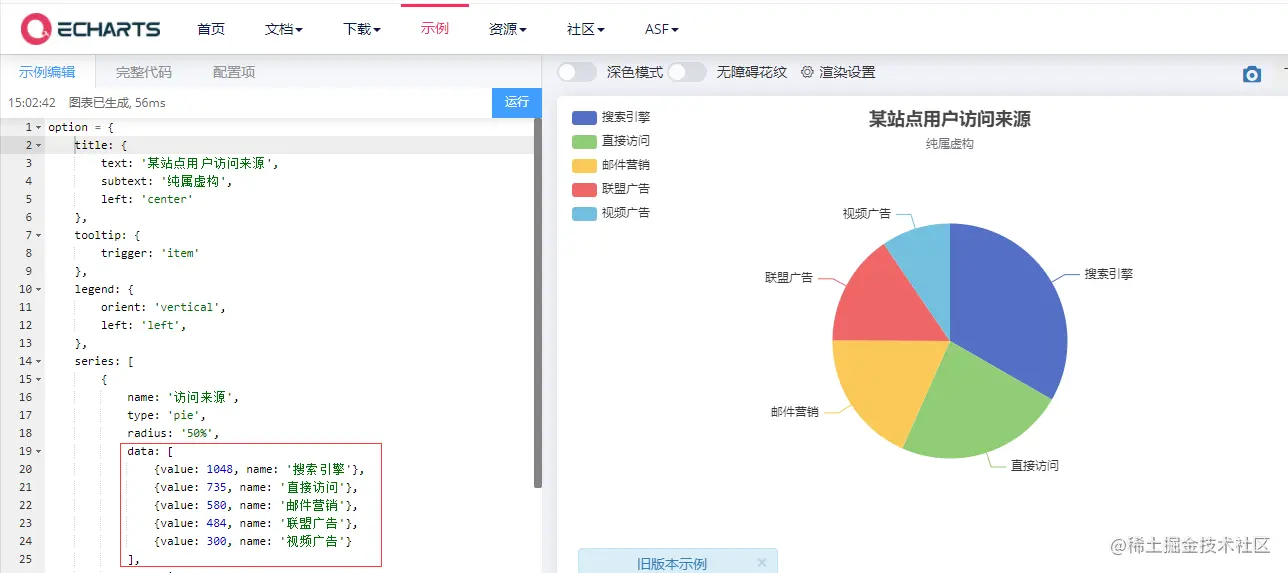
Task: Click pie label 邮件营销 beside chart
Action: (x=795, y=411)
